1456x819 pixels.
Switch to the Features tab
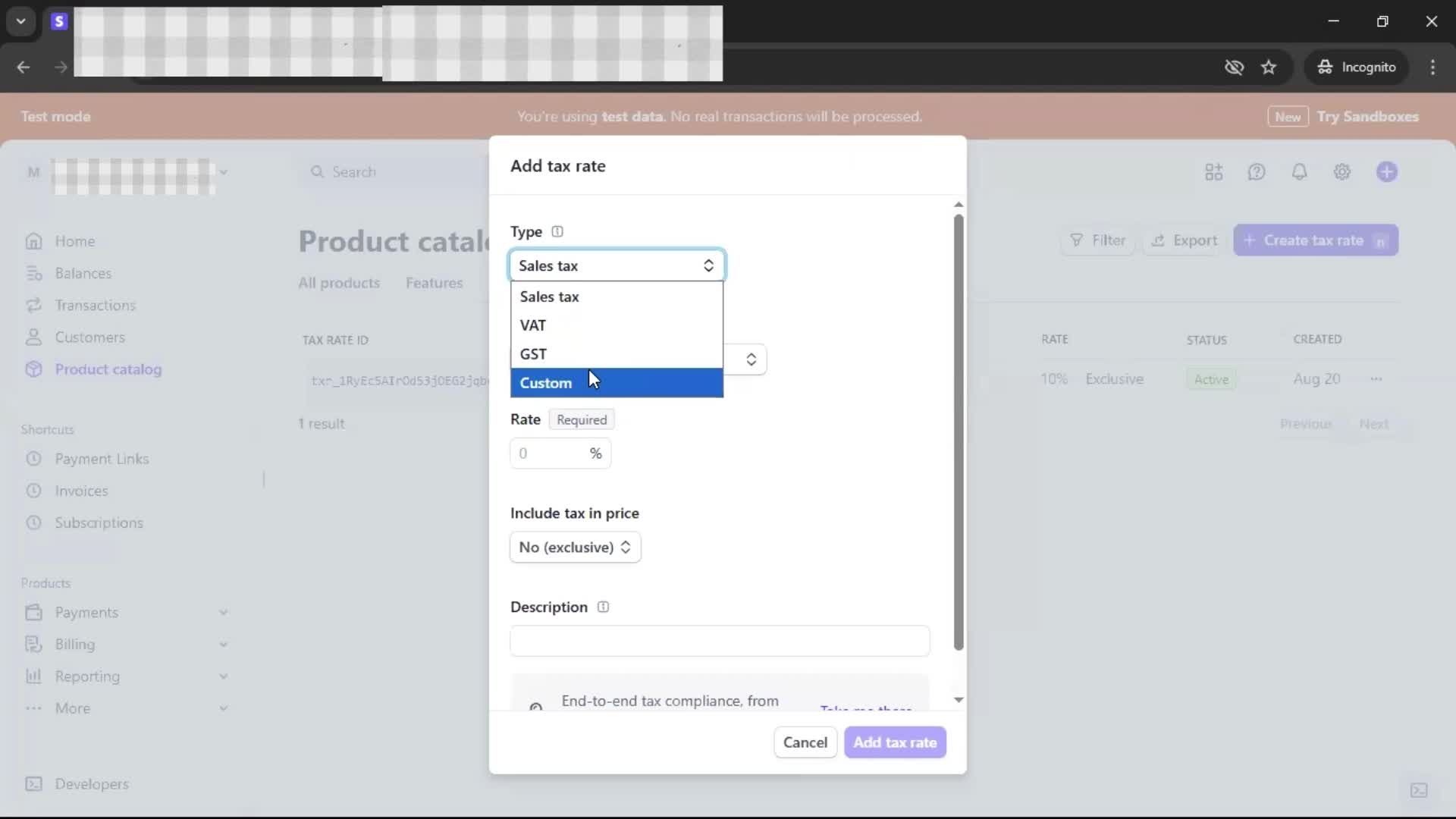pyautogui.click(x=434, y=283)
